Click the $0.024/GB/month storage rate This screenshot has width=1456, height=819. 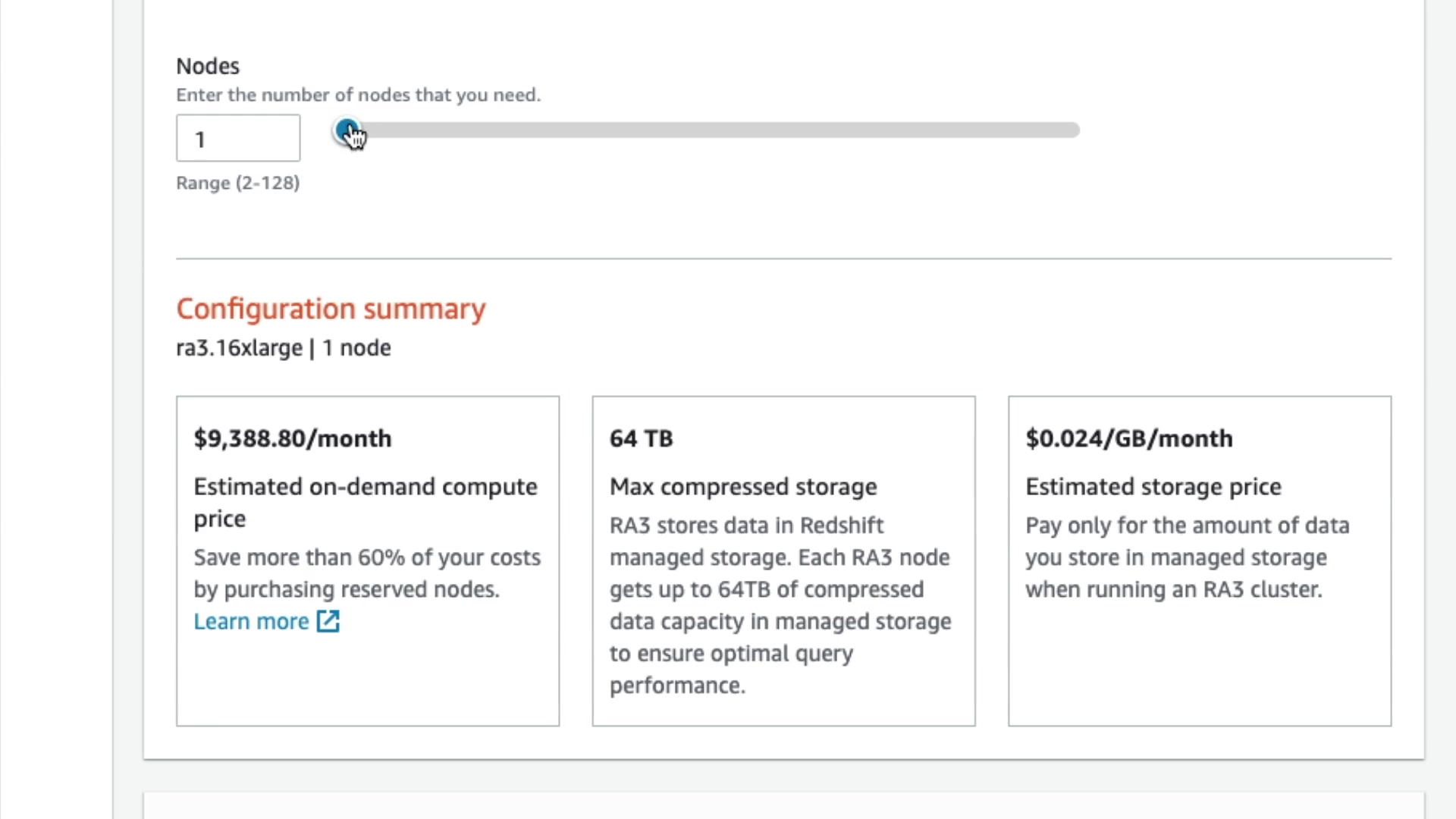pos(1128,438)
